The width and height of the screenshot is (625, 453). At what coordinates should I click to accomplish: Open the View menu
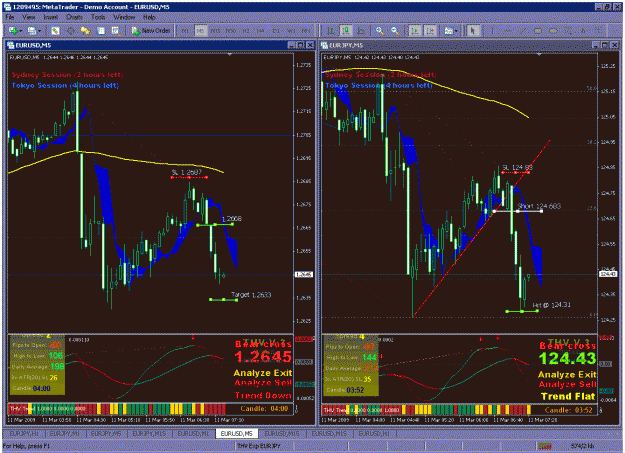pyautogui.click(x=29, y=17)
